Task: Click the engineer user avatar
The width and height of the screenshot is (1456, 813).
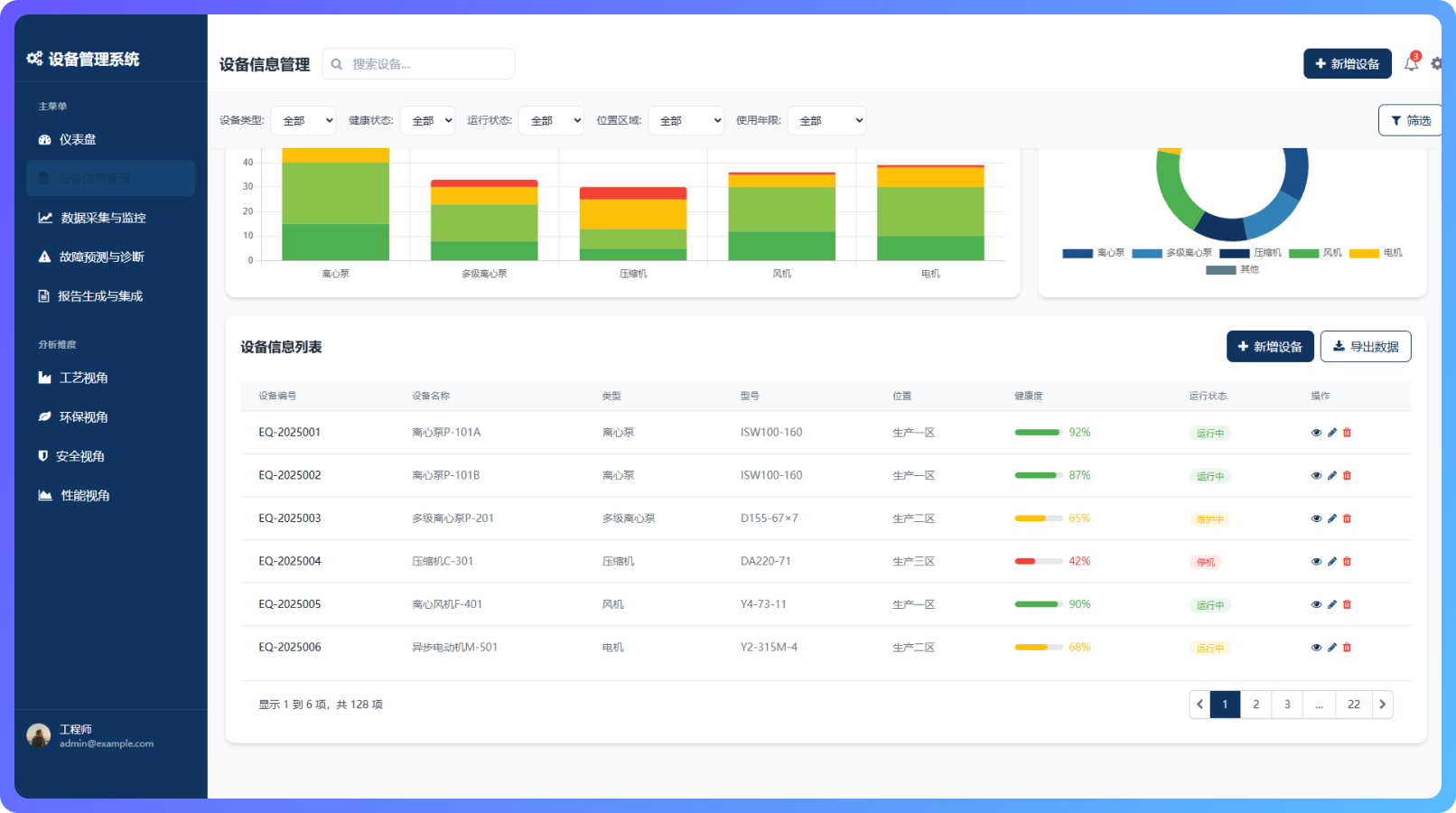Action: 39,735
